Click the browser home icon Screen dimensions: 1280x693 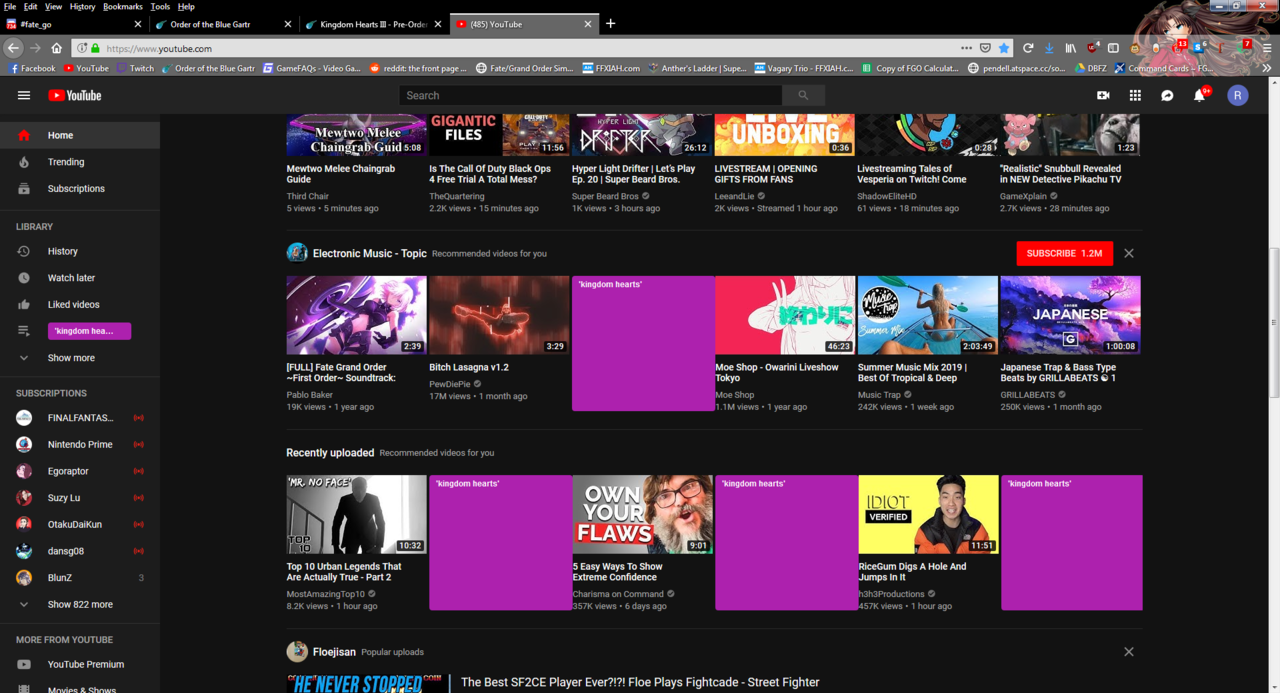click(57, 48)
